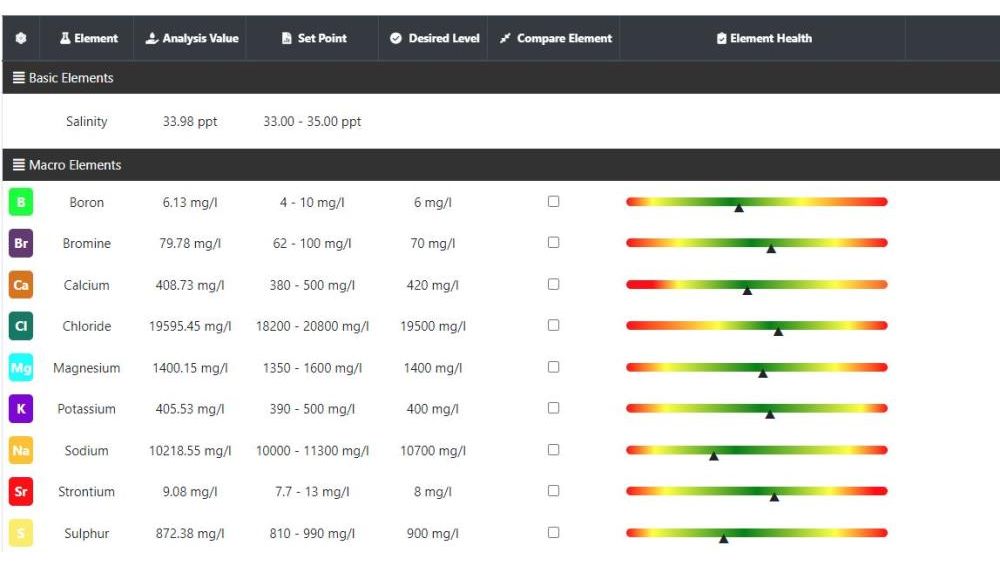Click the Set Point column header
The image size is (1000, 563).
tap(314, 39)
